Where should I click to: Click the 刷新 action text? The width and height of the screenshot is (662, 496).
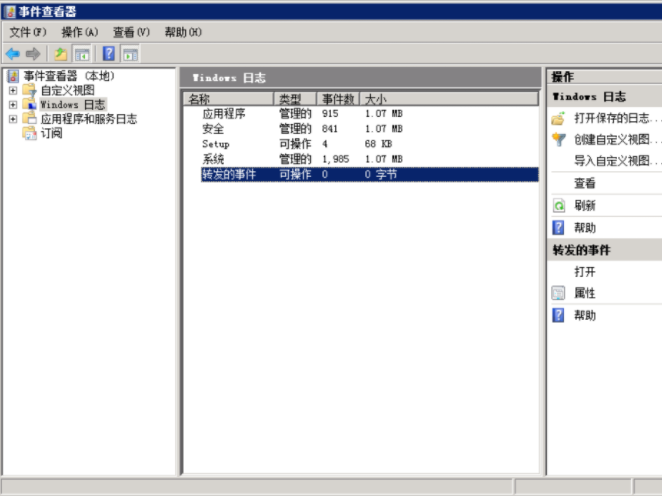tap(585, 206)
